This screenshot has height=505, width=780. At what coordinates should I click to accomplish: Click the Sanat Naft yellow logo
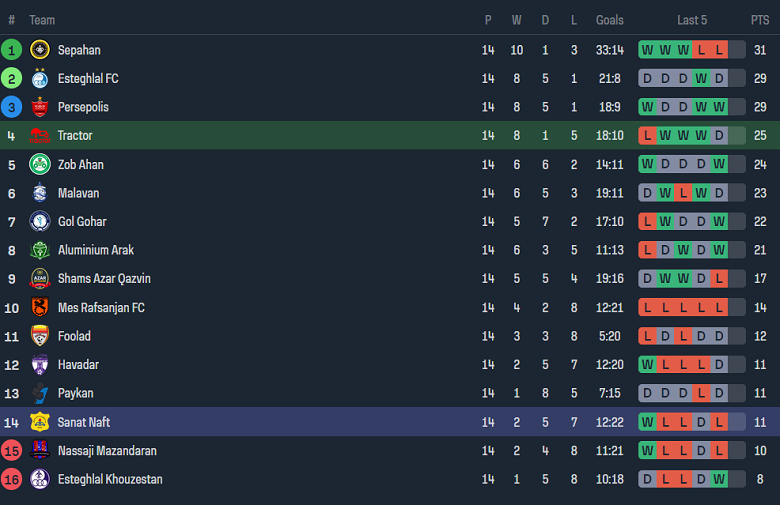[40, 422]
